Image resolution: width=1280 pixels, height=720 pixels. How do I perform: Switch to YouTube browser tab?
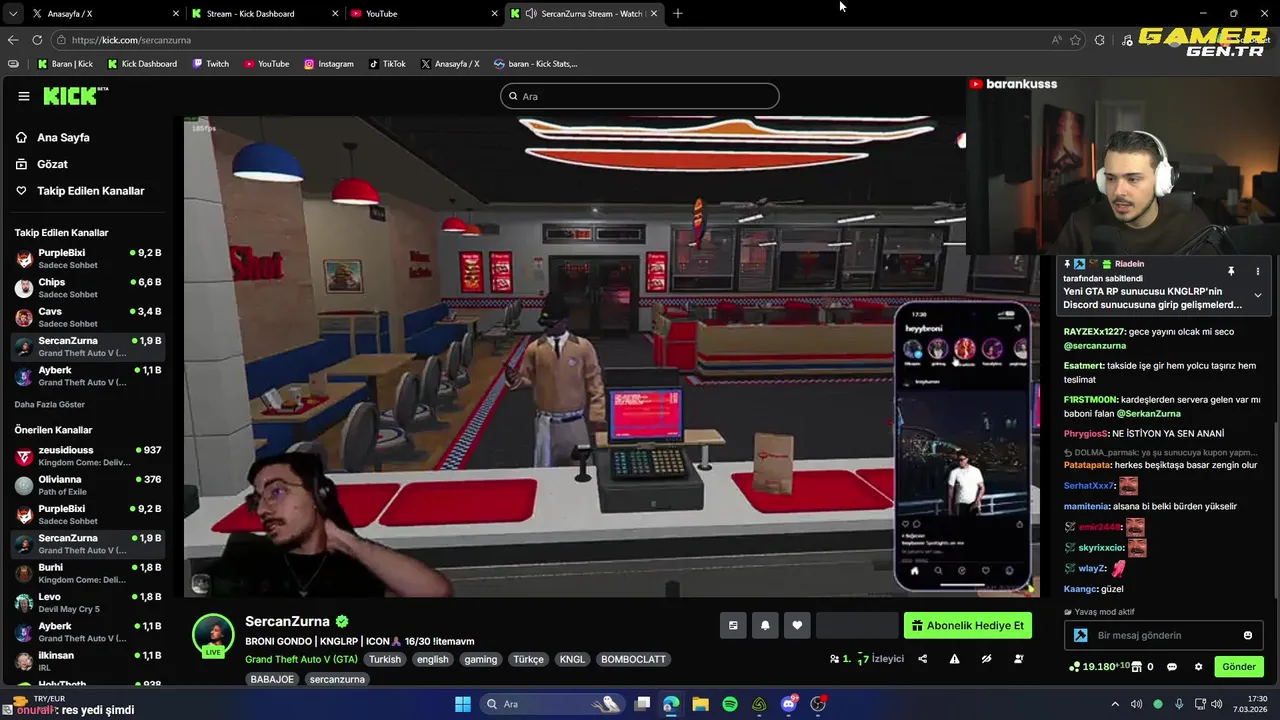(423, 13)
